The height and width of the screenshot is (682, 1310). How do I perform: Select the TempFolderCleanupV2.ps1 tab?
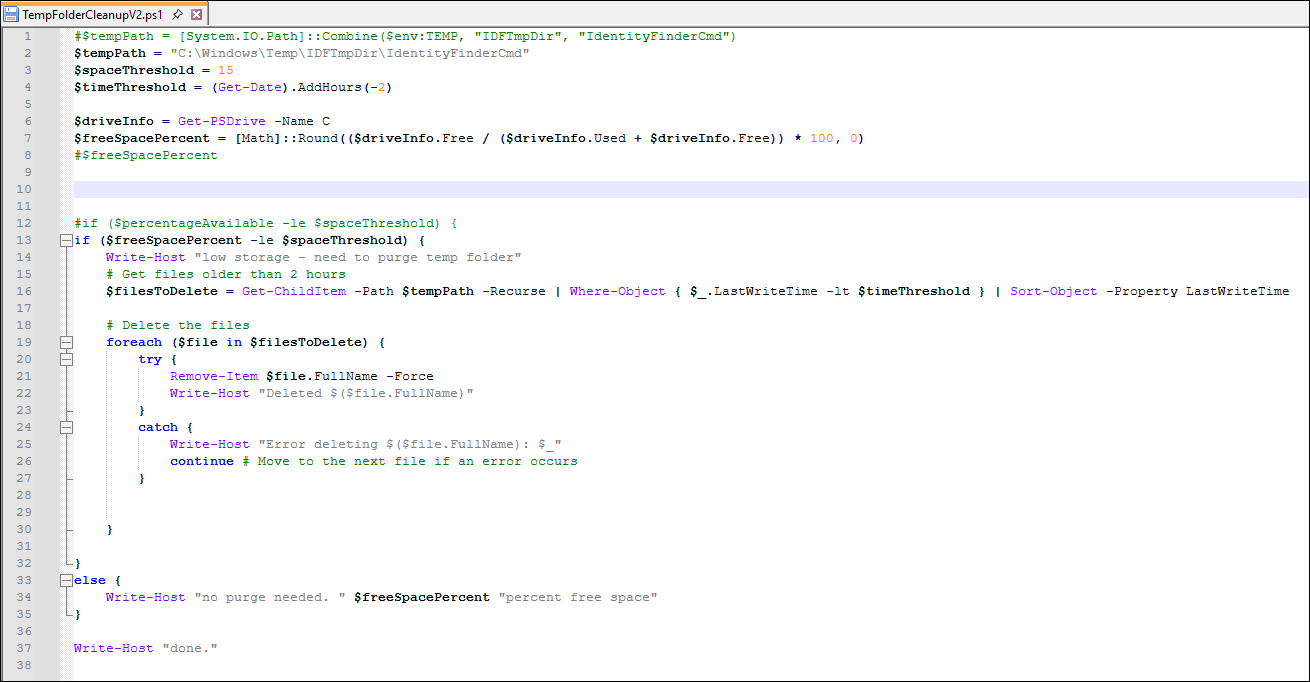[90, 15]
